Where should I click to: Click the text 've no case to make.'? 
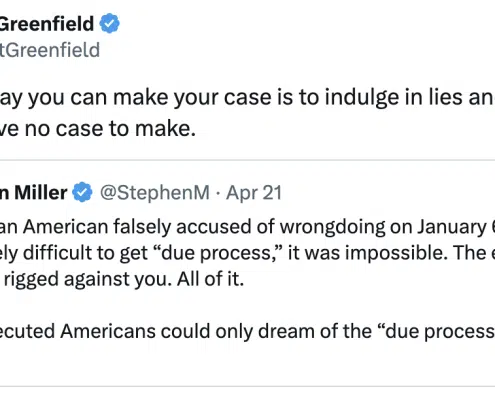tap(98, 129)
